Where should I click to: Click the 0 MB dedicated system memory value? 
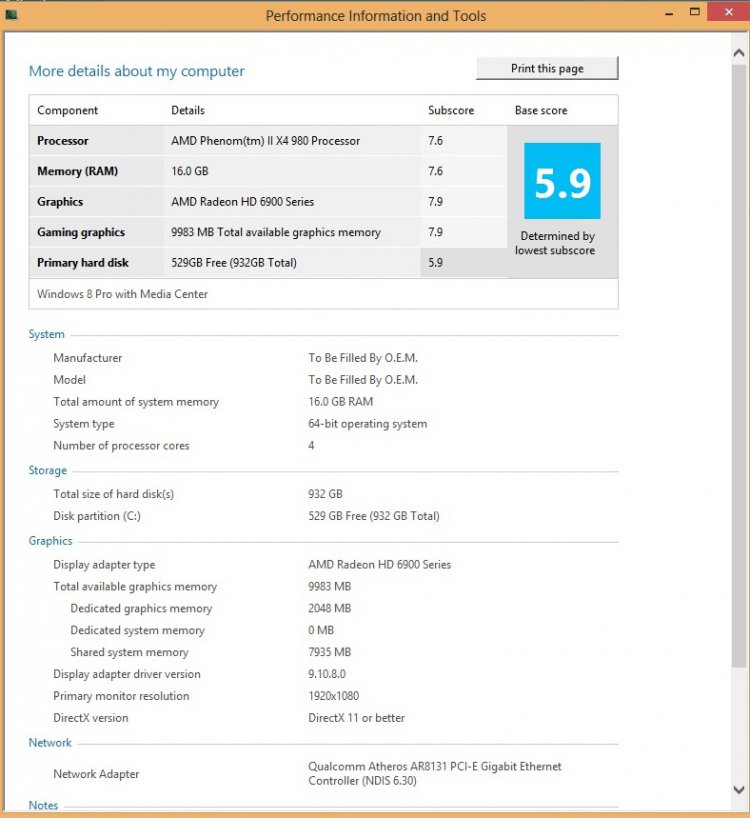point(321,630)
